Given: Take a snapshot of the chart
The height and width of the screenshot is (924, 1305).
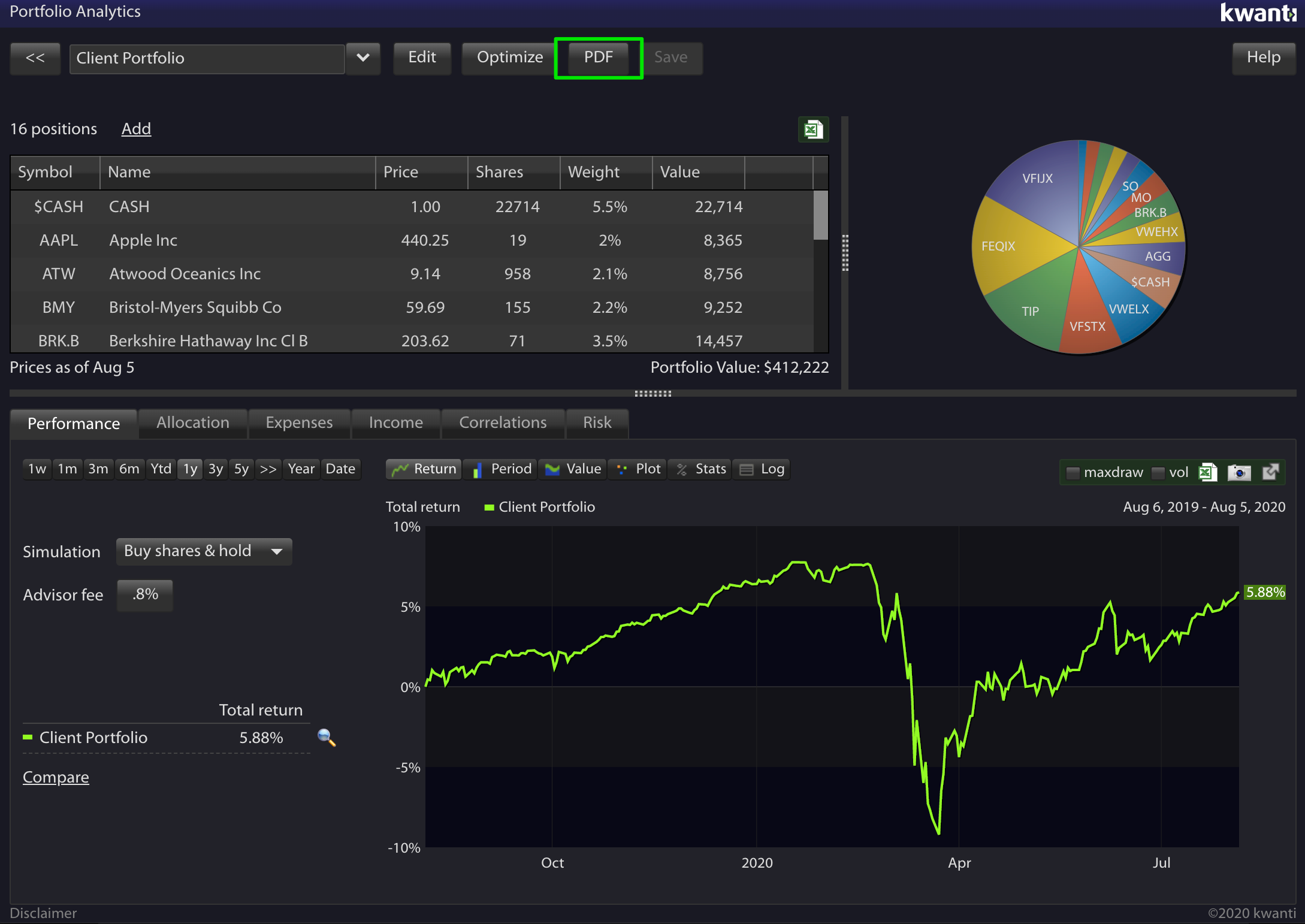Looking at the screenshot, I should coord(1239,472).
